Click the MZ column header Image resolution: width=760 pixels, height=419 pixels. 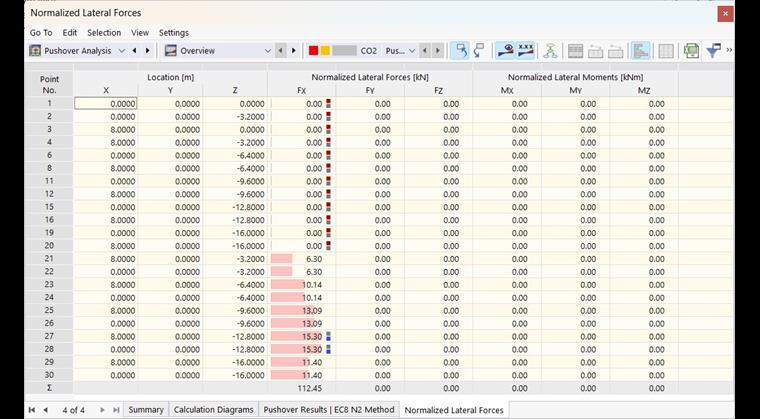[644, 91]
